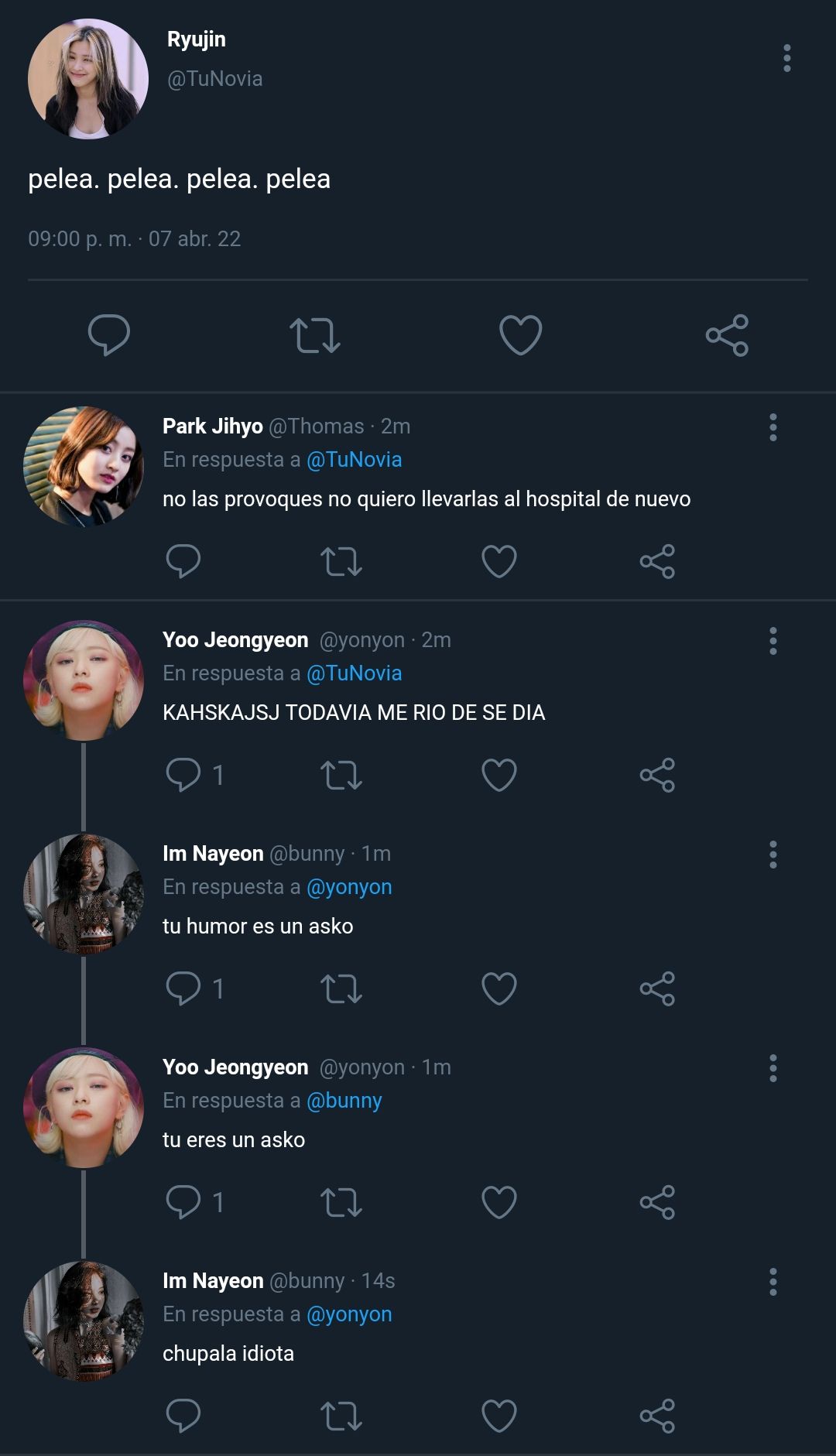
Task: Open options menu on Park Jihyo's reply
Action: click(x=773, y=427)
